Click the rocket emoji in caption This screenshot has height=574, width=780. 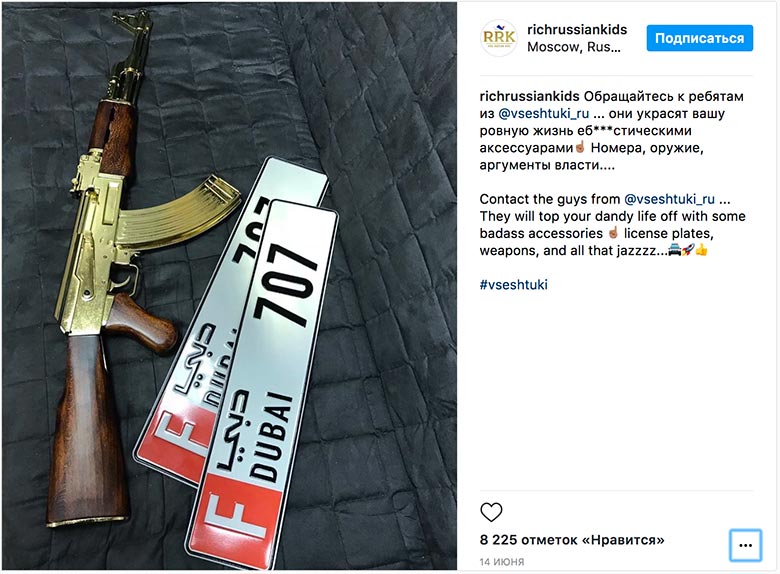point(688,250)
